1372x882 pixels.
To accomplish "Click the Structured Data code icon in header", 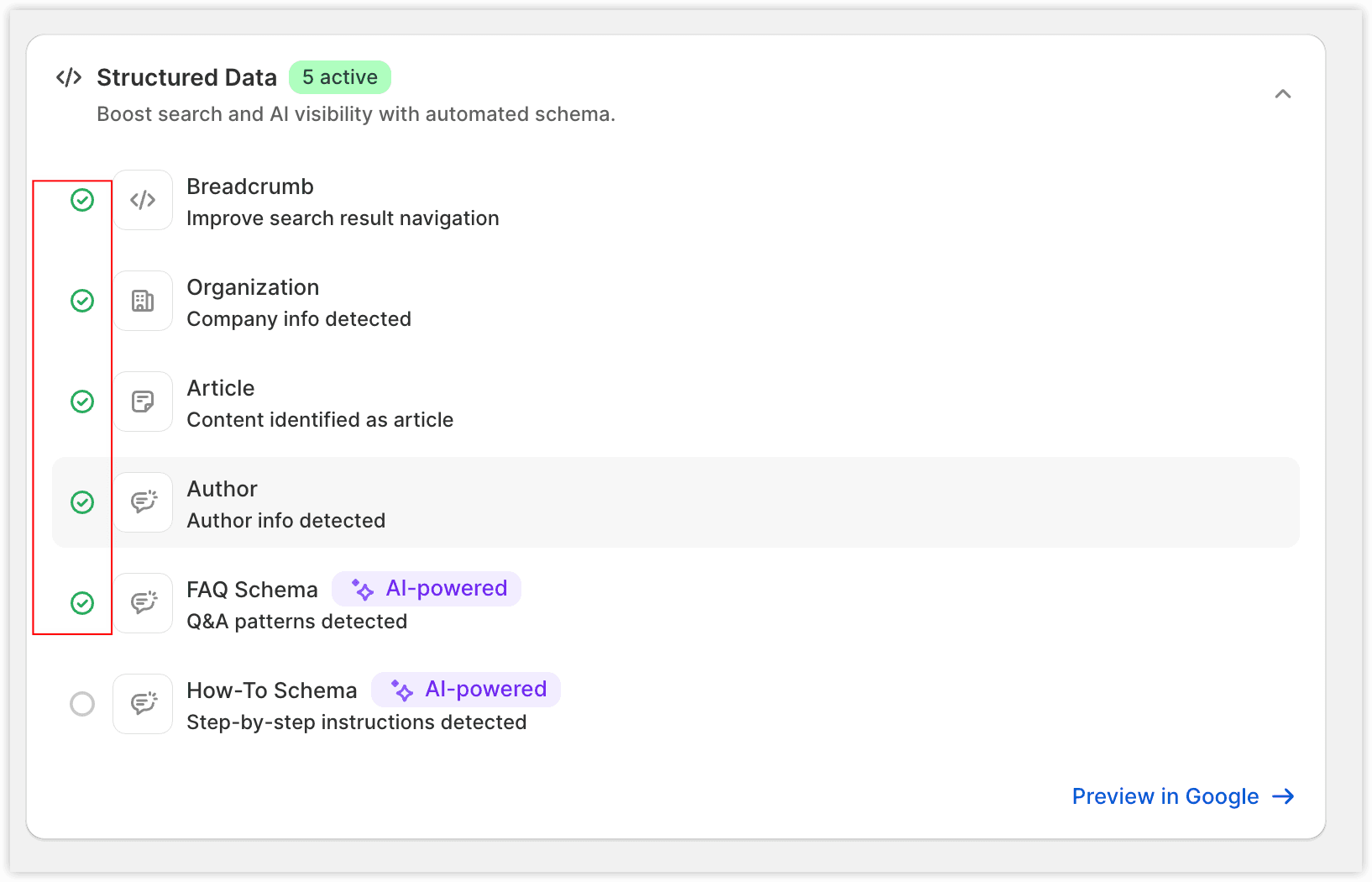I will pyautogui.click(x=69, y=78).
